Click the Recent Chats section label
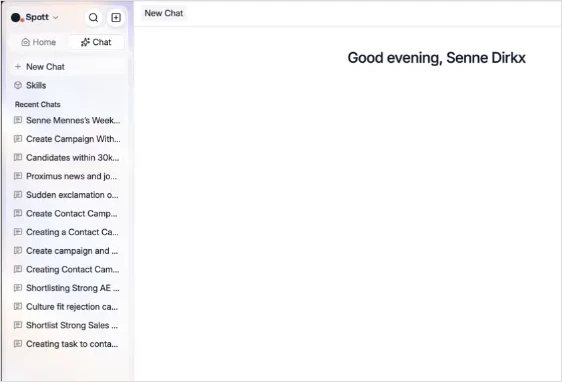Screen dimensions: 562x382 pos(38,105)
